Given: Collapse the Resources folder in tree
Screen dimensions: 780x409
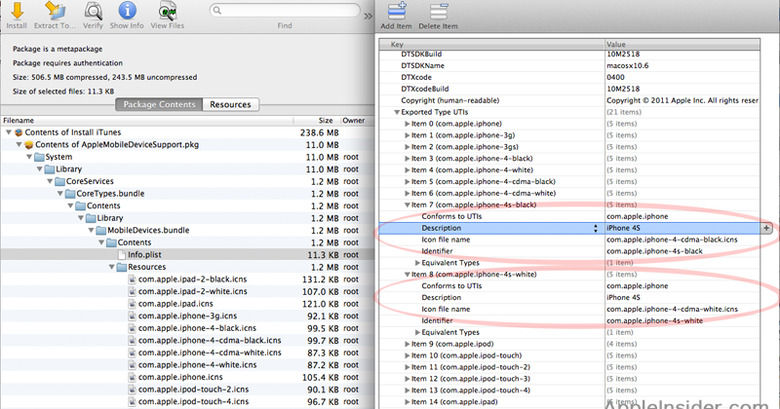Looking at the screenshot, I should click(112, 267).
